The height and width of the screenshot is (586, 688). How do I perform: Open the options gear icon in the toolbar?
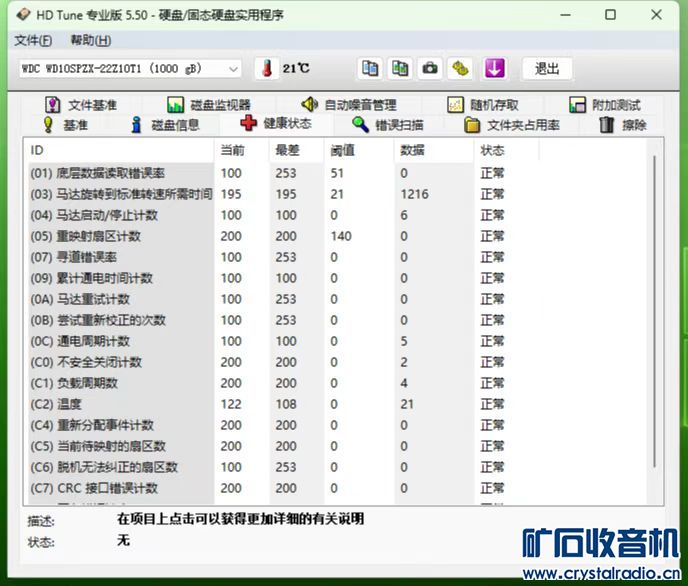click(x=460, y=68)
